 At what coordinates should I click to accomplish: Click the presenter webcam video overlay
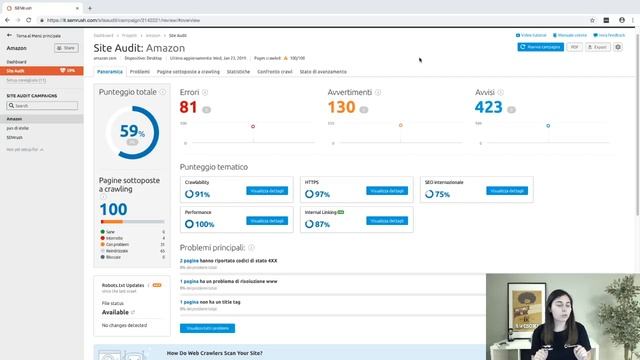click(563, 317)
